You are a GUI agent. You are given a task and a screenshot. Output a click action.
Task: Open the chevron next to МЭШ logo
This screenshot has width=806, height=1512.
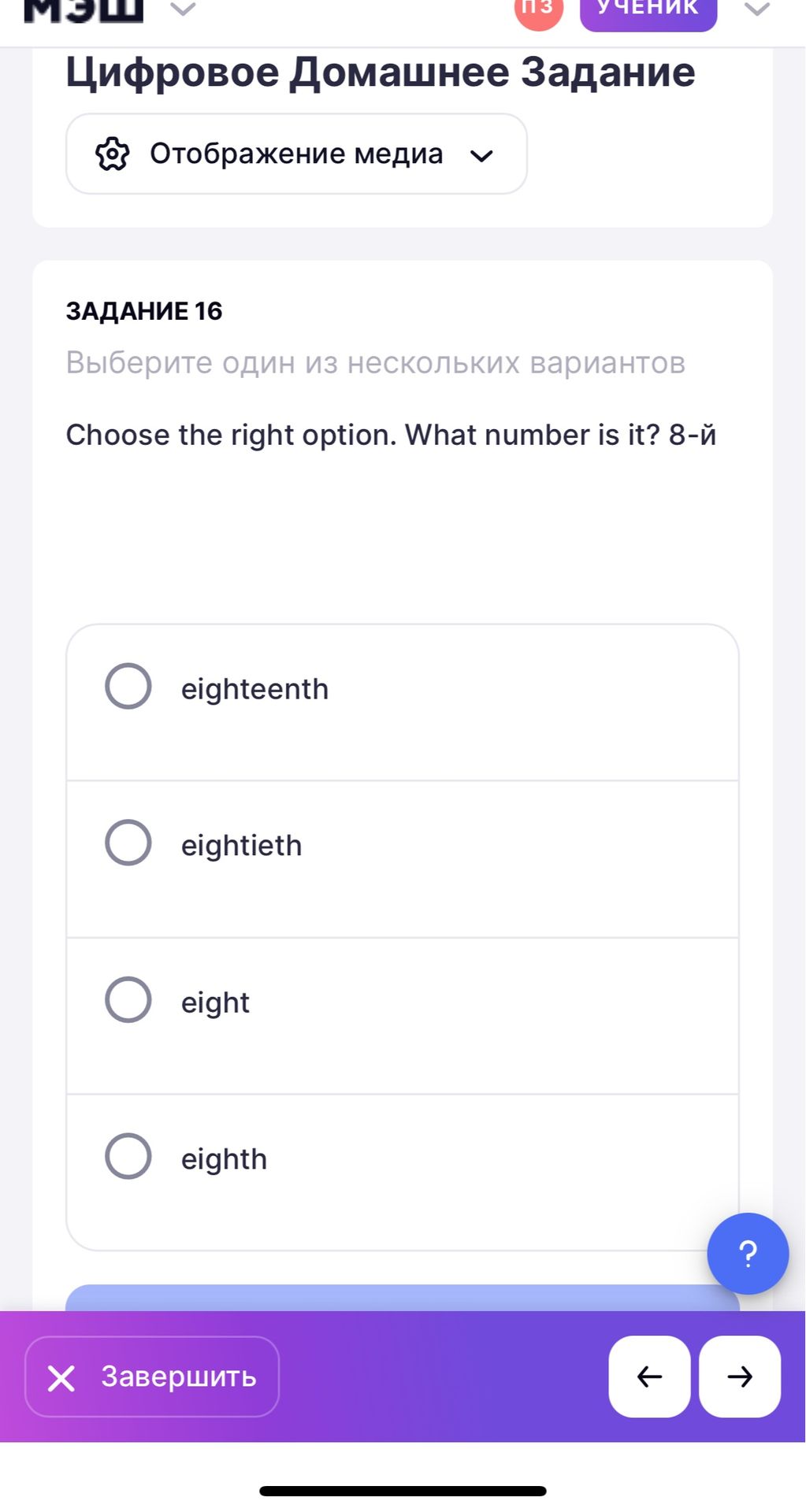coord(183,9)
